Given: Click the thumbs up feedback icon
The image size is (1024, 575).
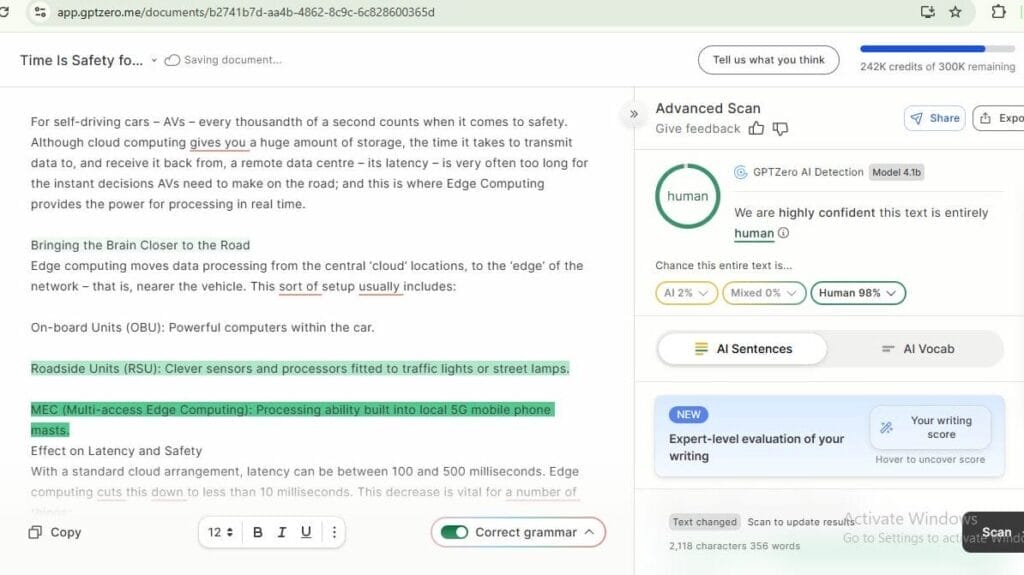Looking at the screenshot, I should [x=757, y=129].
